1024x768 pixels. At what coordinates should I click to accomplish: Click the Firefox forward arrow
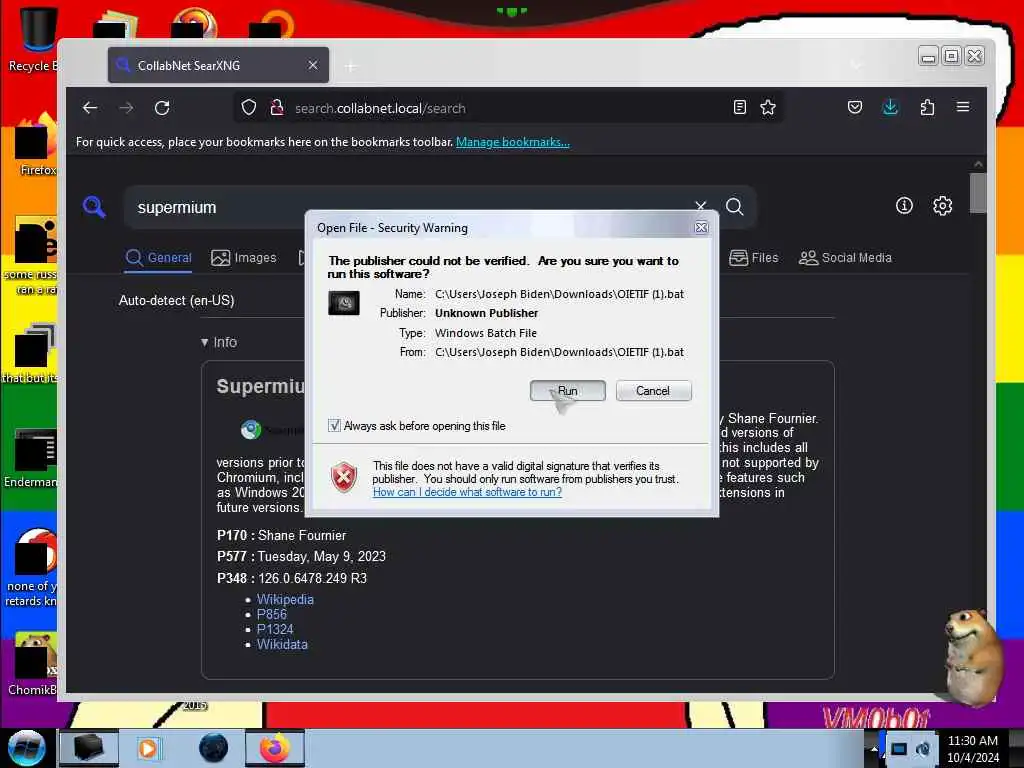(x=126, y=108)
